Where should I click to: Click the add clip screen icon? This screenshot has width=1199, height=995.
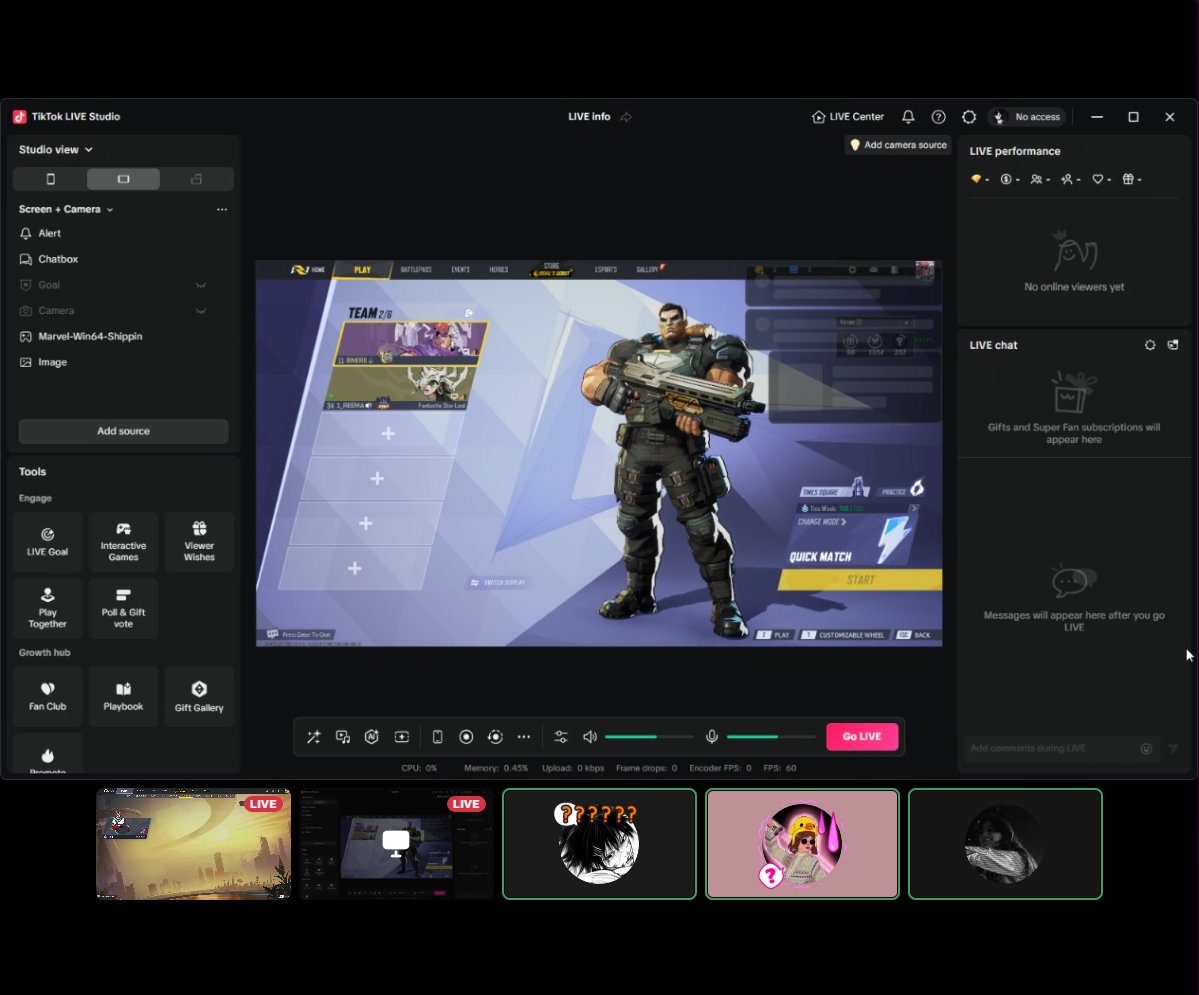pos(401,736)
